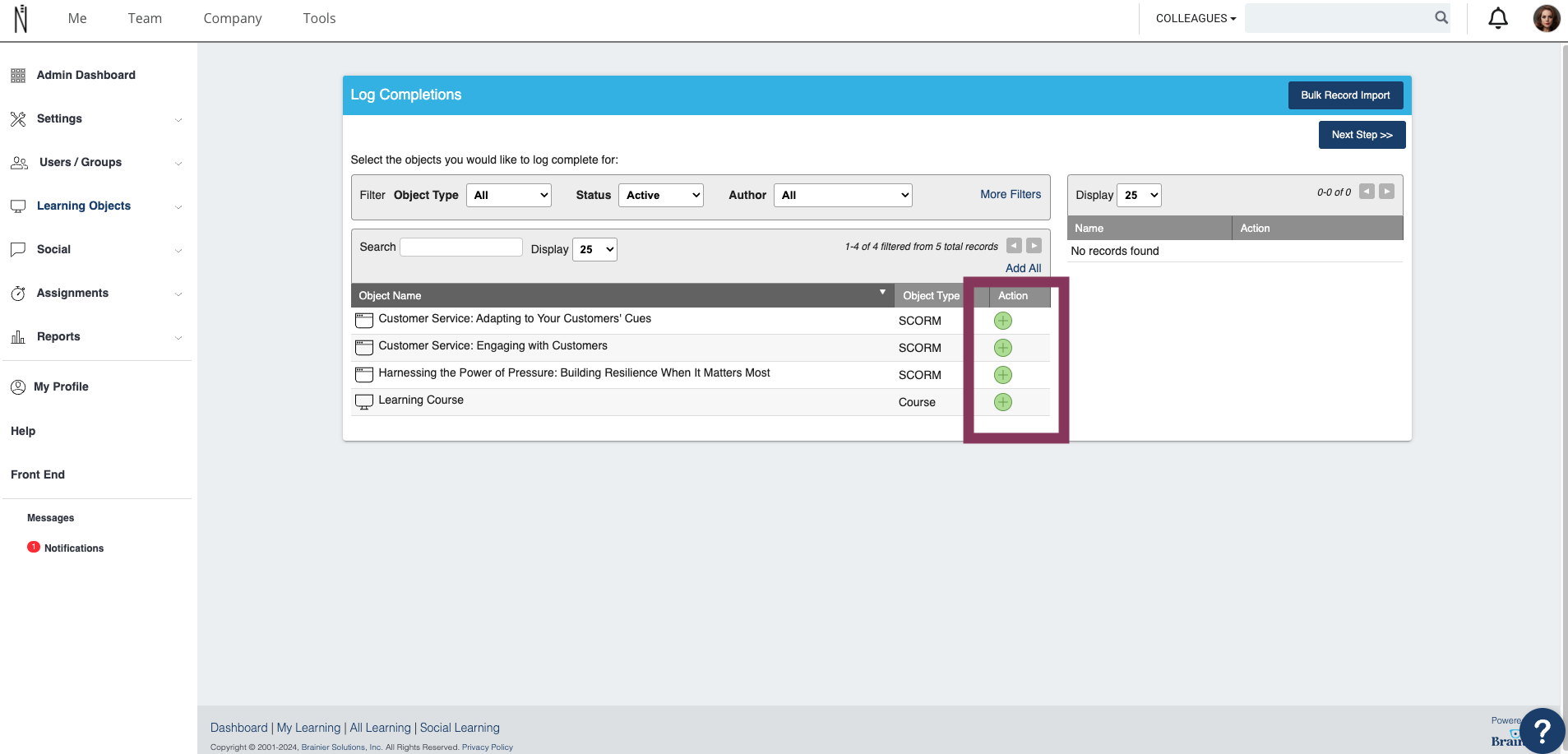Open Messages in the sidebar

click(x=51, y=518)
